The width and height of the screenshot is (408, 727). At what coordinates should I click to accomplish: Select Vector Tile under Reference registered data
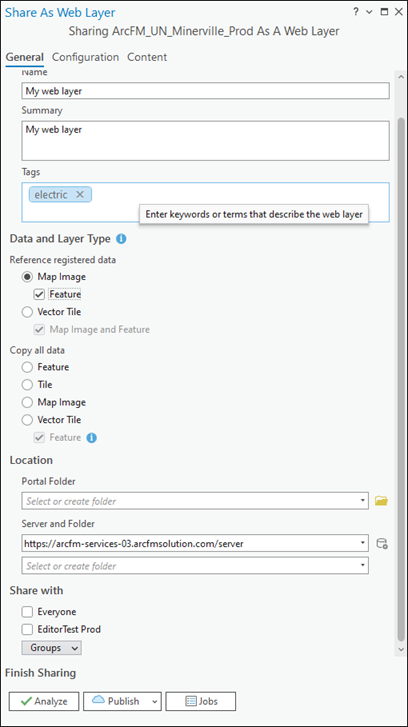click(x=27, y=312)
